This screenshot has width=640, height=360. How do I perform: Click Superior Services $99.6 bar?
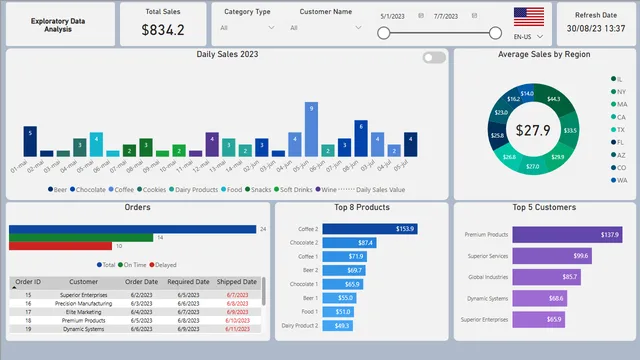(x=552, y=256)
